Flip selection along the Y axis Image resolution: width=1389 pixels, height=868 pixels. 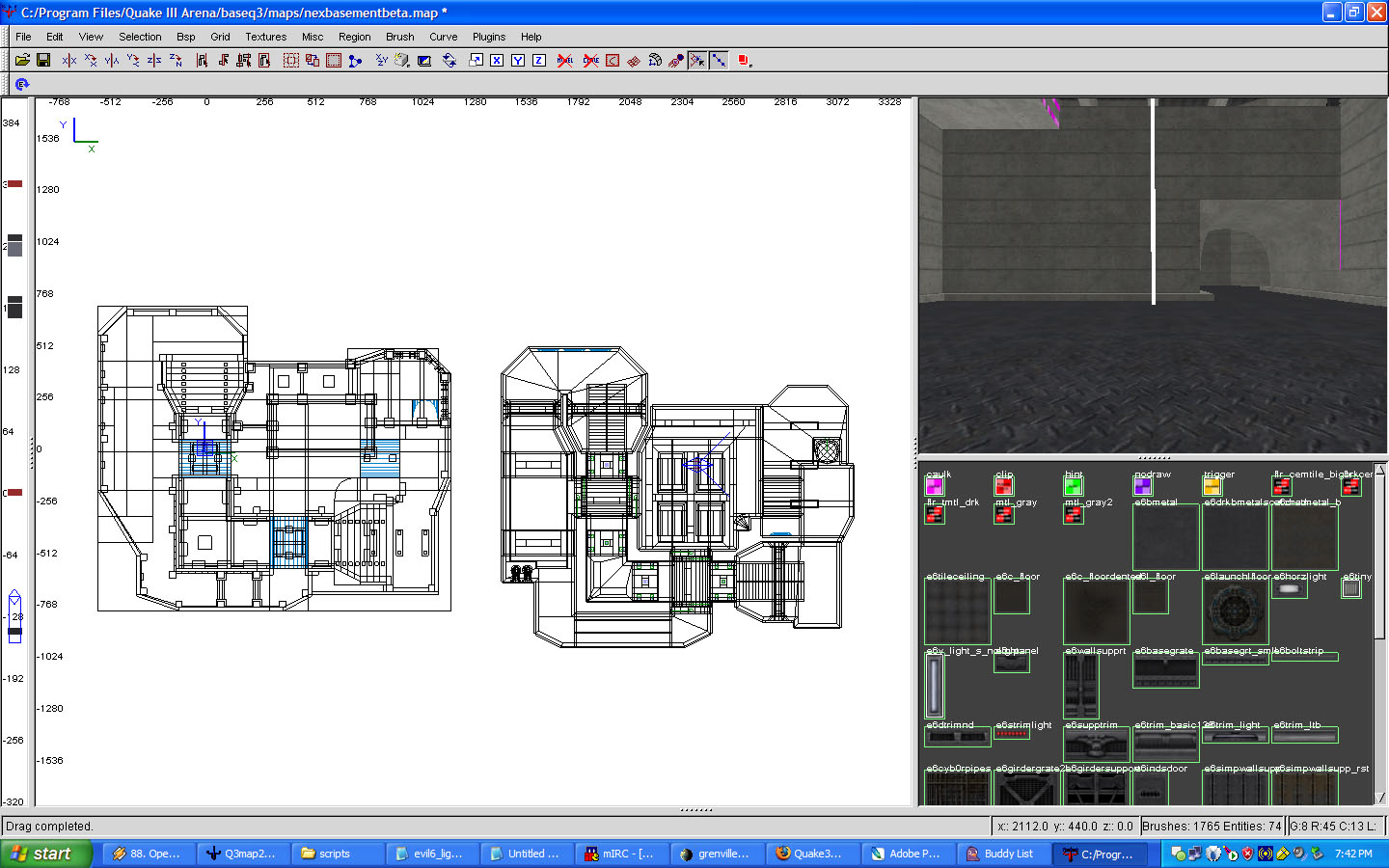click(112, 60)
